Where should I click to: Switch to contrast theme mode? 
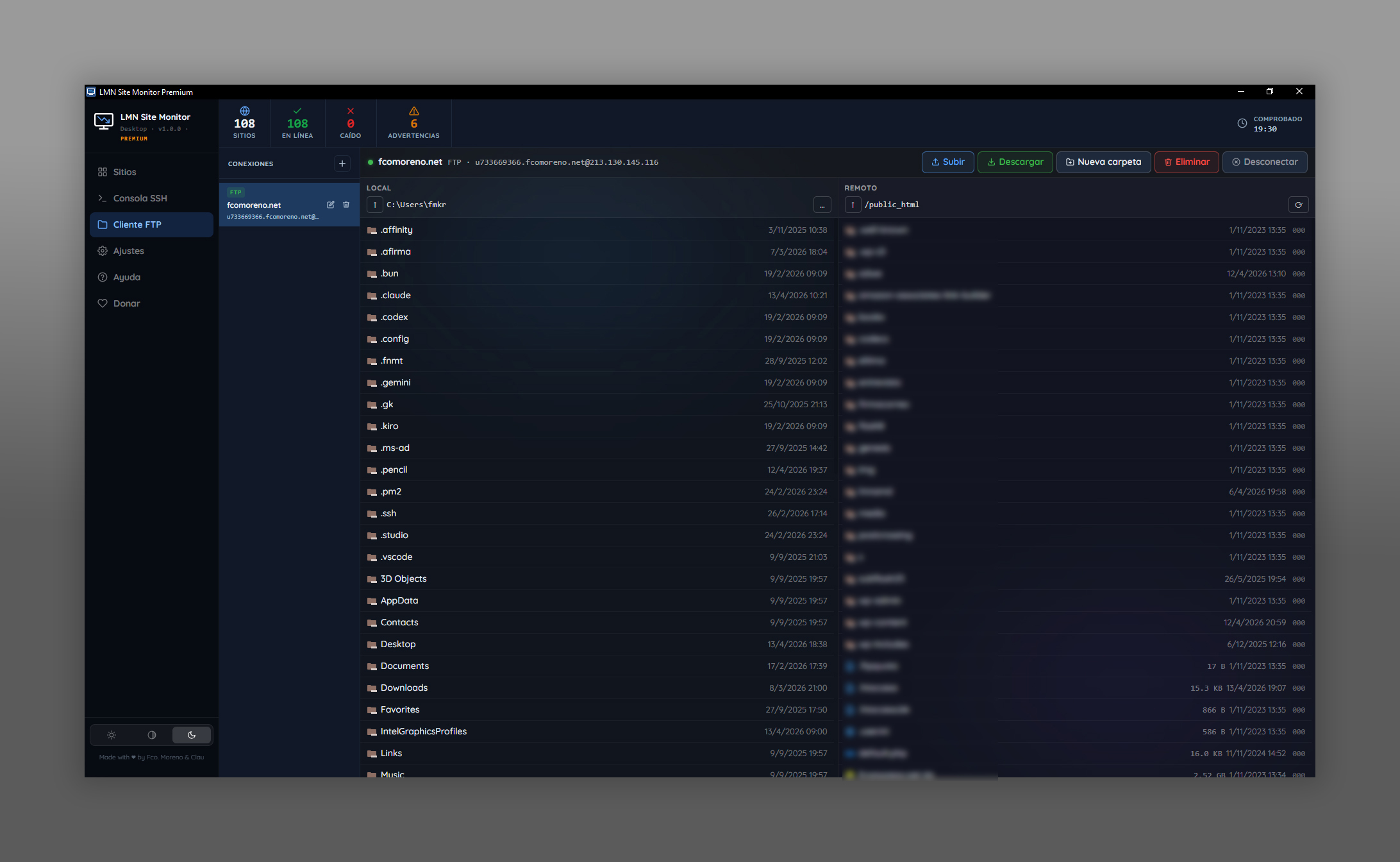152,735
